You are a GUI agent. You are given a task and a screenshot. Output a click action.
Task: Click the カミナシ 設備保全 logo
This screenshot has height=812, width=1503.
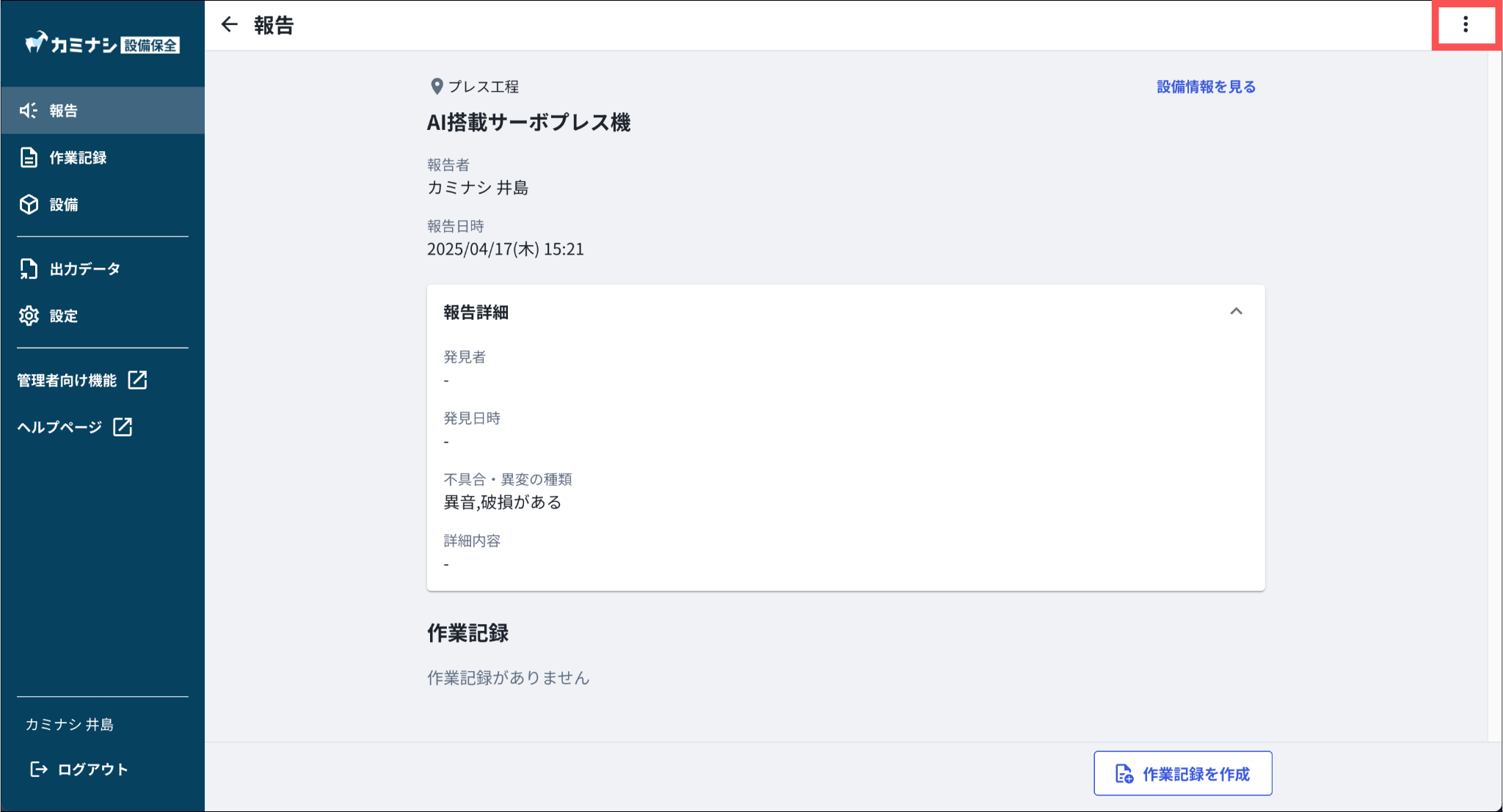pos(102,44)
